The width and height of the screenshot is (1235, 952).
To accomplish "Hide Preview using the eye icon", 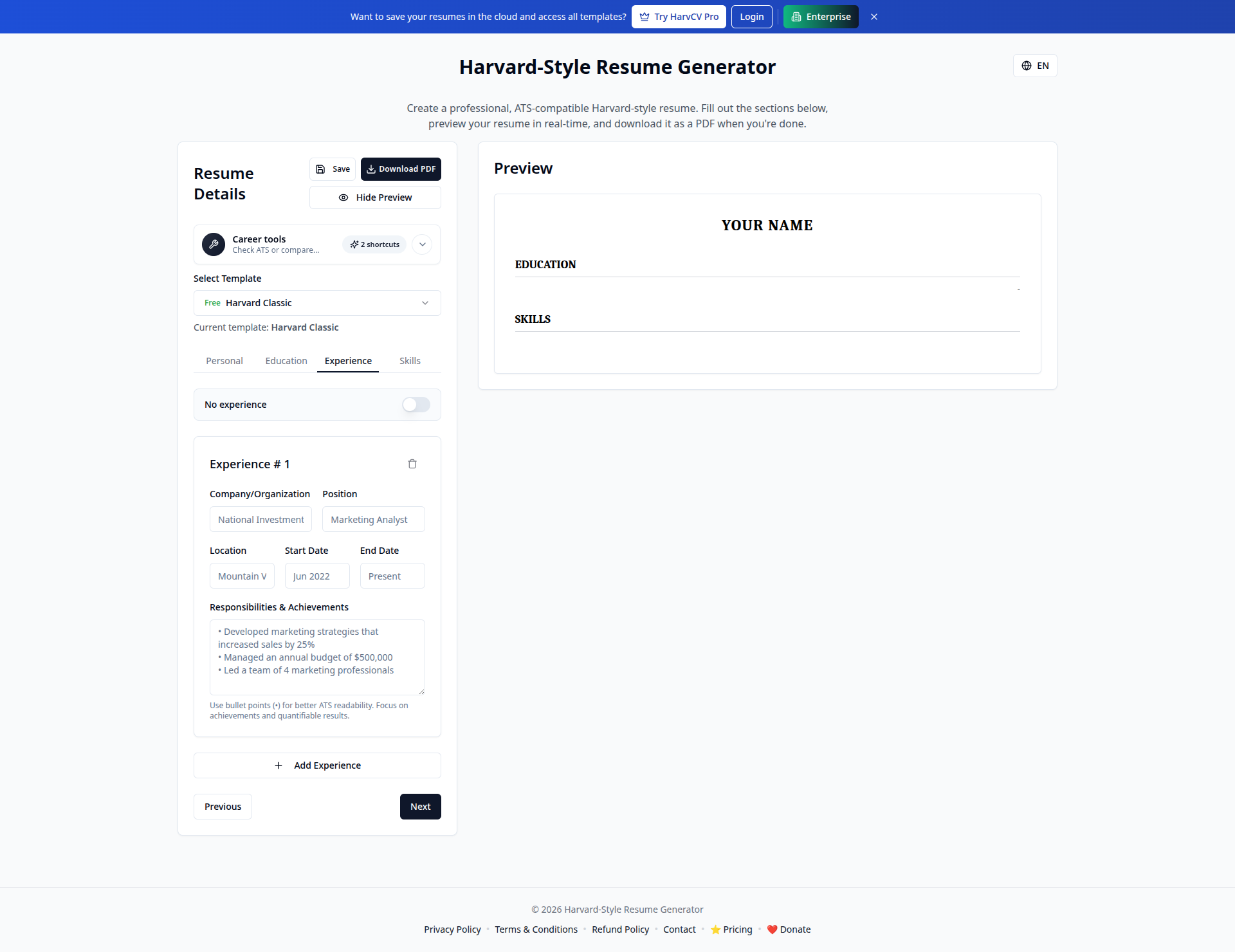I will [343, 197].
